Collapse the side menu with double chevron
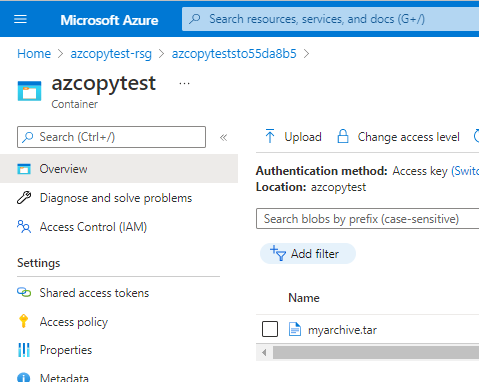 223,137
